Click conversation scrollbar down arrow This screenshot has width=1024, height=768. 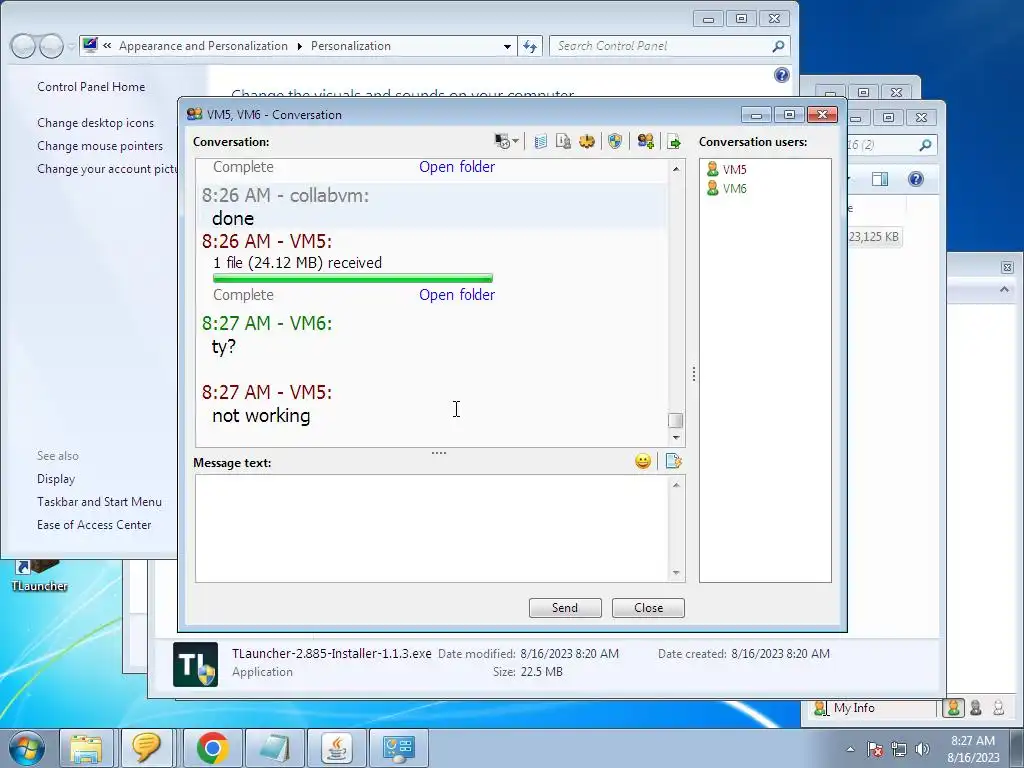click(x=676, y=438)
